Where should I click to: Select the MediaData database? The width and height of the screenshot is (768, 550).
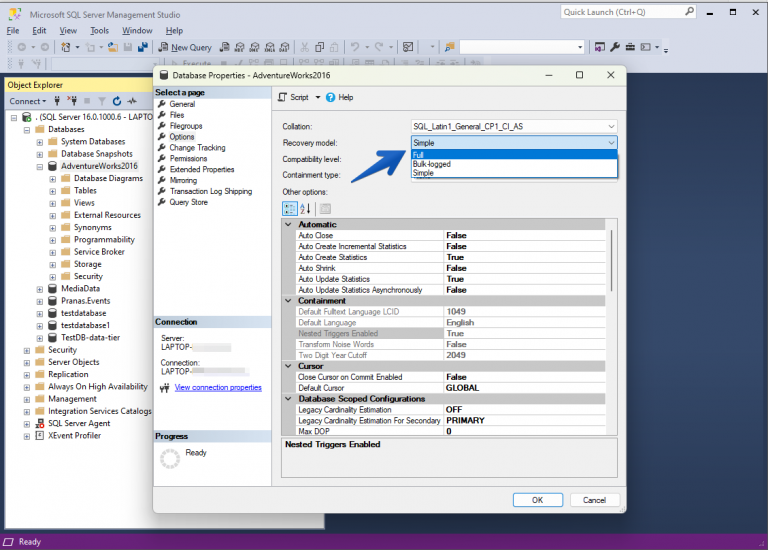80,288
